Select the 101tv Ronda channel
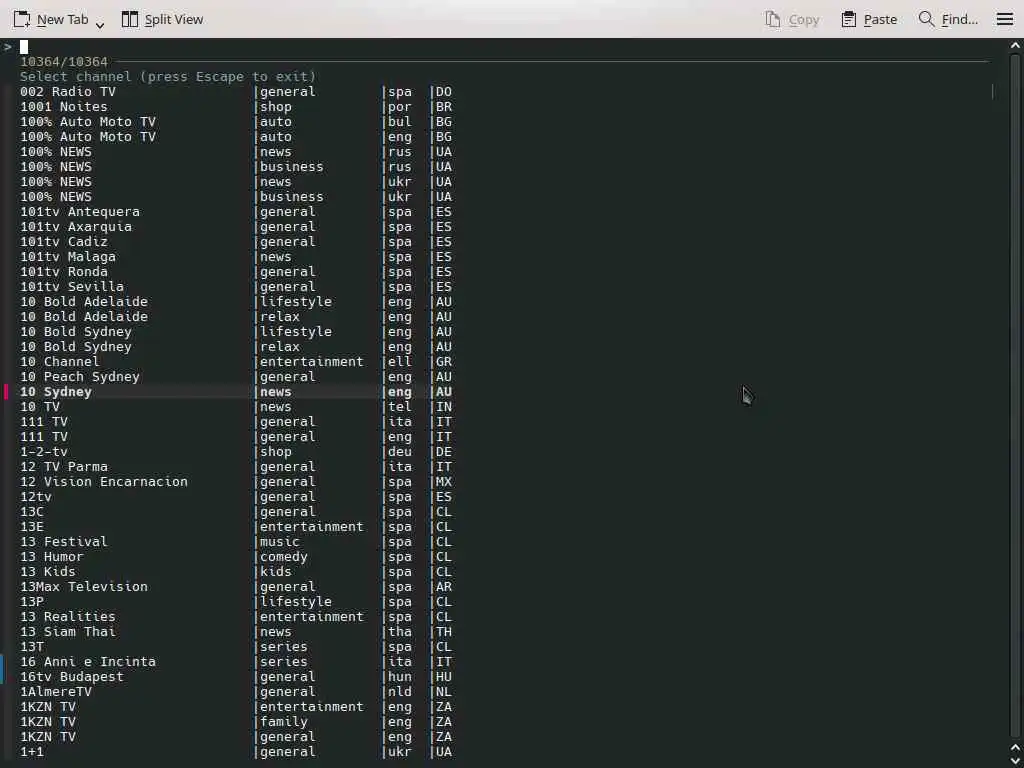This screenshot has width=1024, height=768. [236, 272]
